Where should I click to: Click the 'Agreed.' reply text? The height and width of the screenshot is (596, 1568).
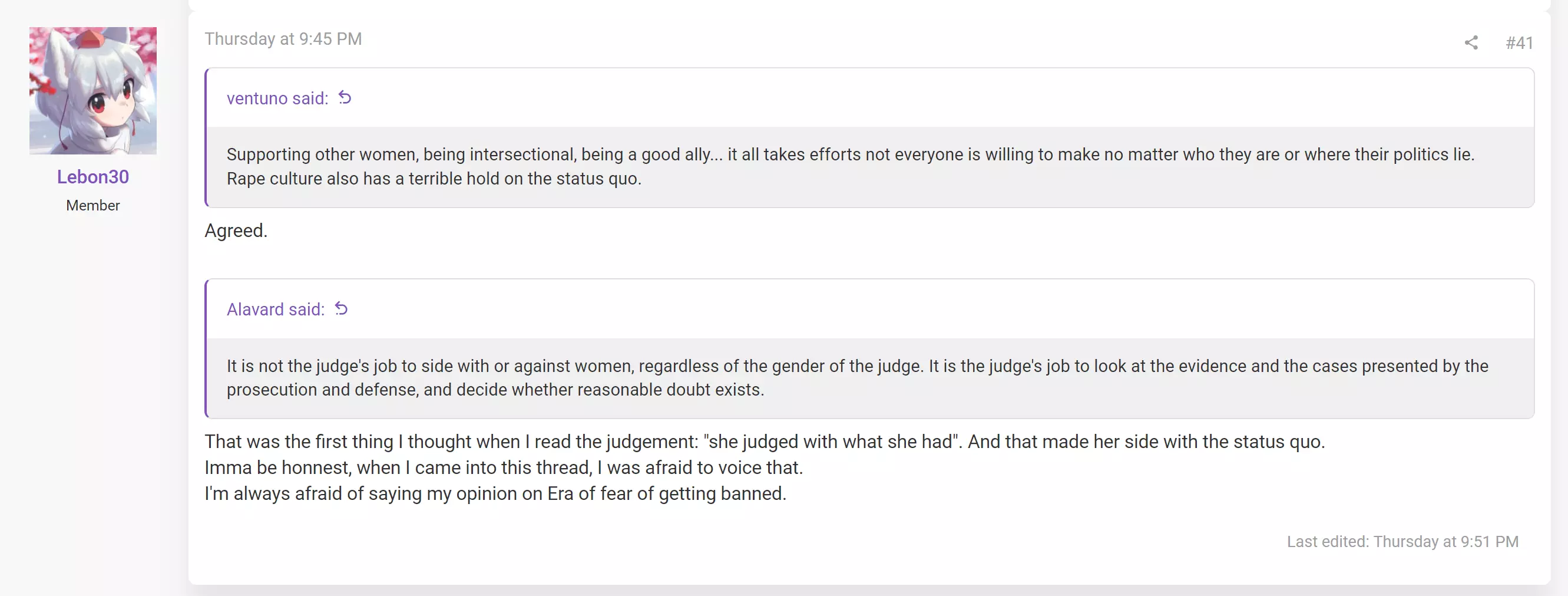236,231
